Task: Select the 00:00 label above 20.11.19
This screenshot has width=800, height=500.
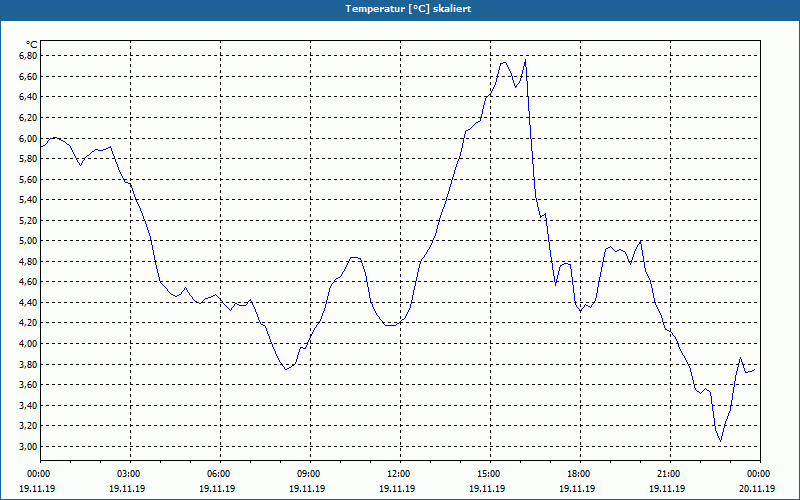Action: click(x=760, y=474)
